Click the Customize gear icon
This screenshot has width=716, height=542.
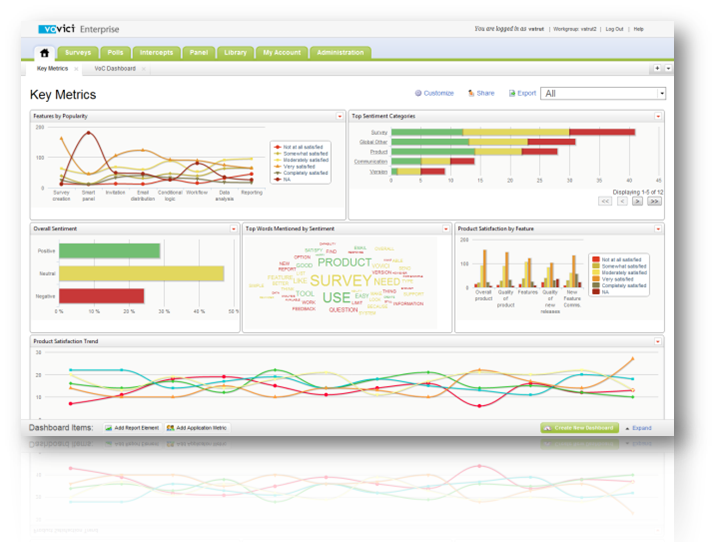pos(419,93)
